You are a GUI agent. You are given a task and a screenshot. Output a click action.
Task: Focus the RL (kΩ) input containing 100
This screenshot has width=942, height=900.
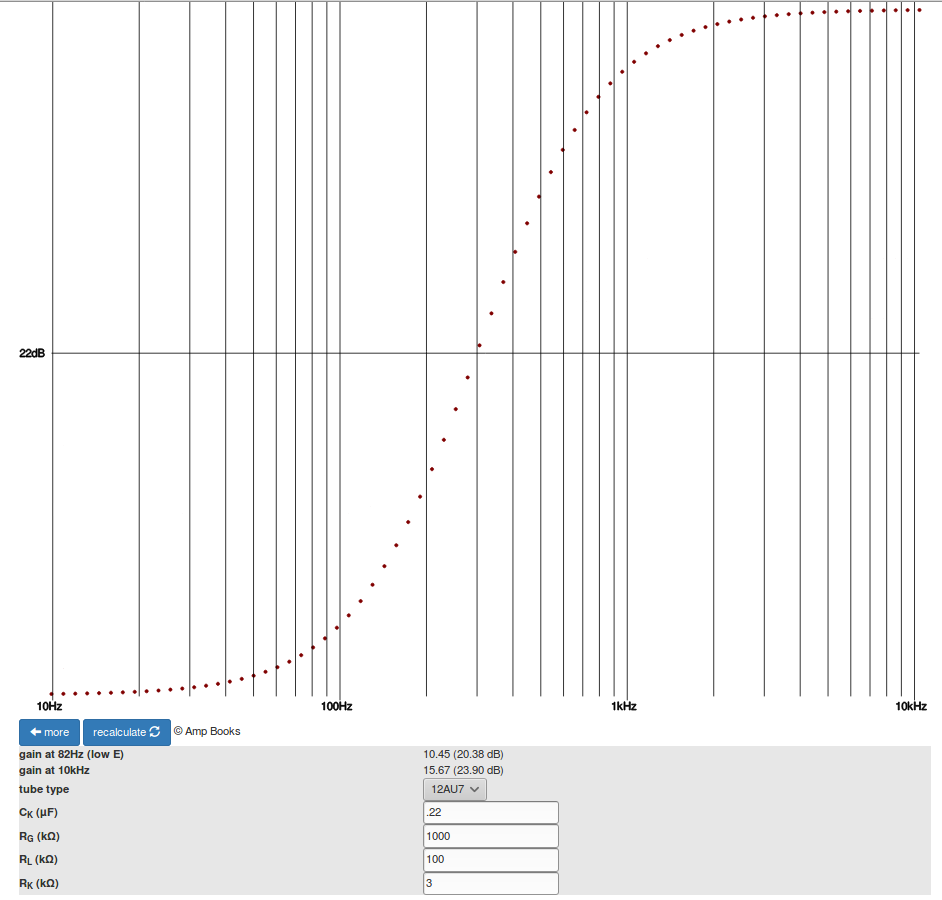coord(491,860)
